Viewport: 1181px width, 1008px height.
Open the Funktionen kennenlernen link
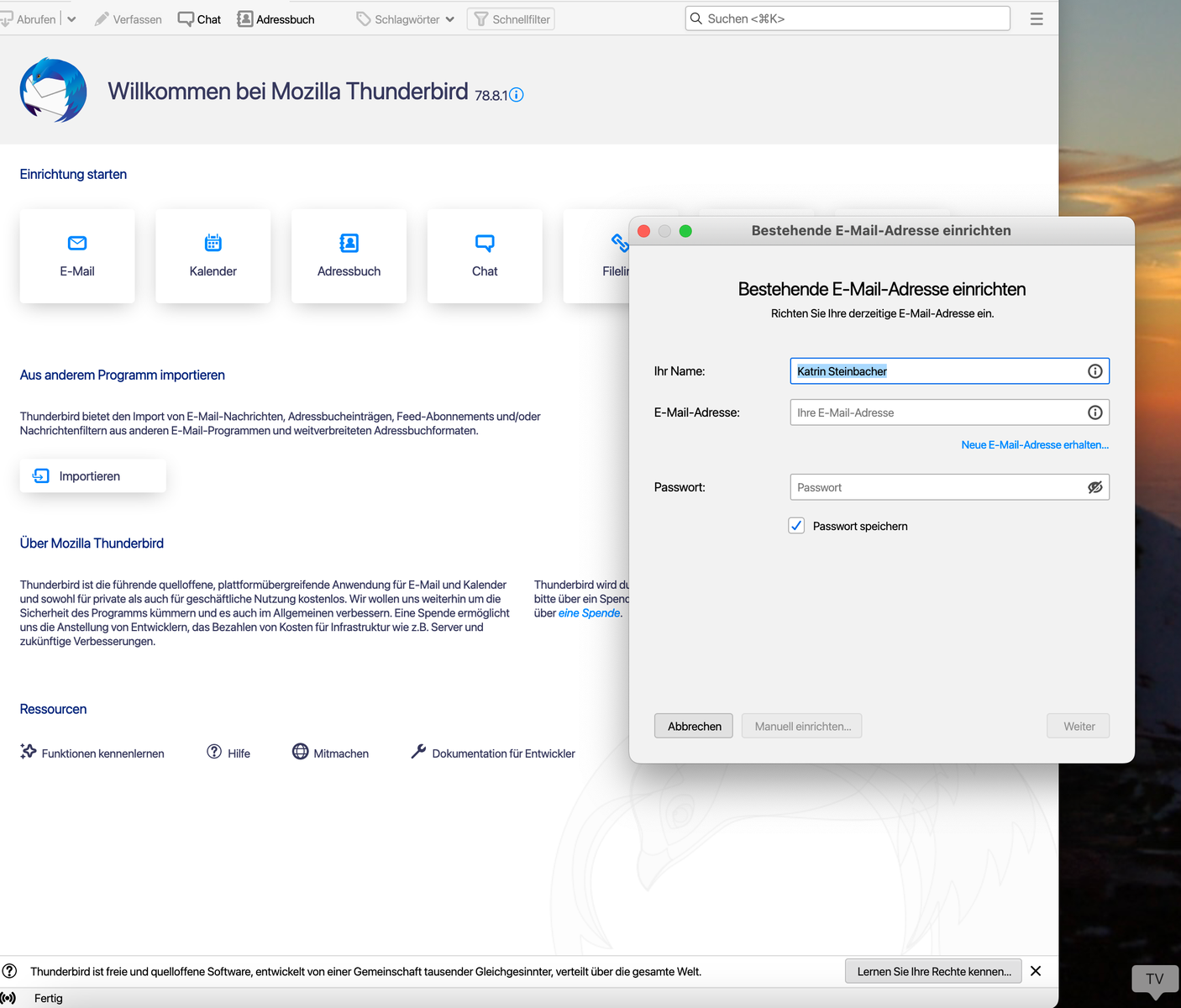(103, 753)
